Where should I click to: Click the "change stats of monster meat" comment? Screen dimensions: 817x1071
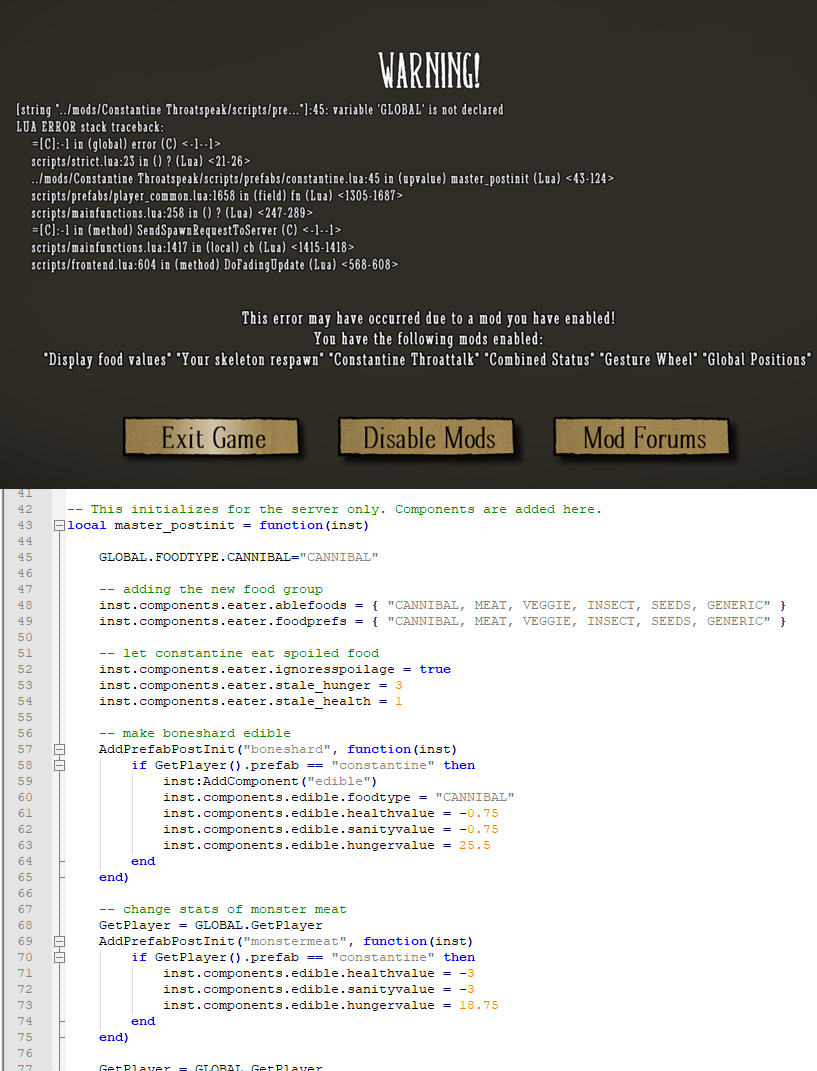(222, 909)
